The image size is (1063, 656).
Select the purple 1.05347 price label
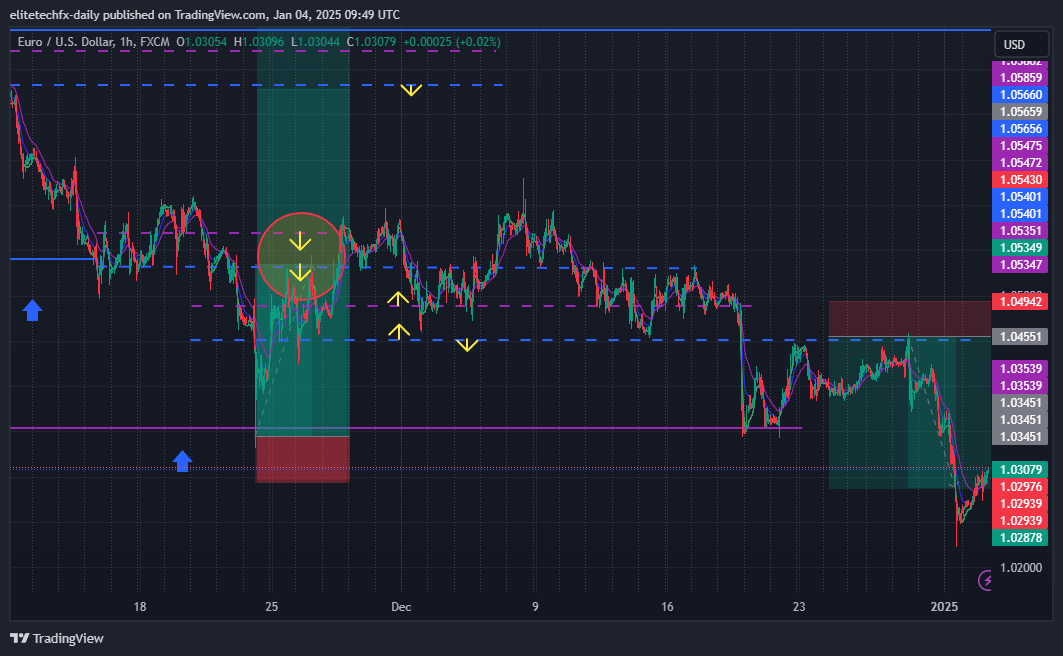click(1020, 264)
